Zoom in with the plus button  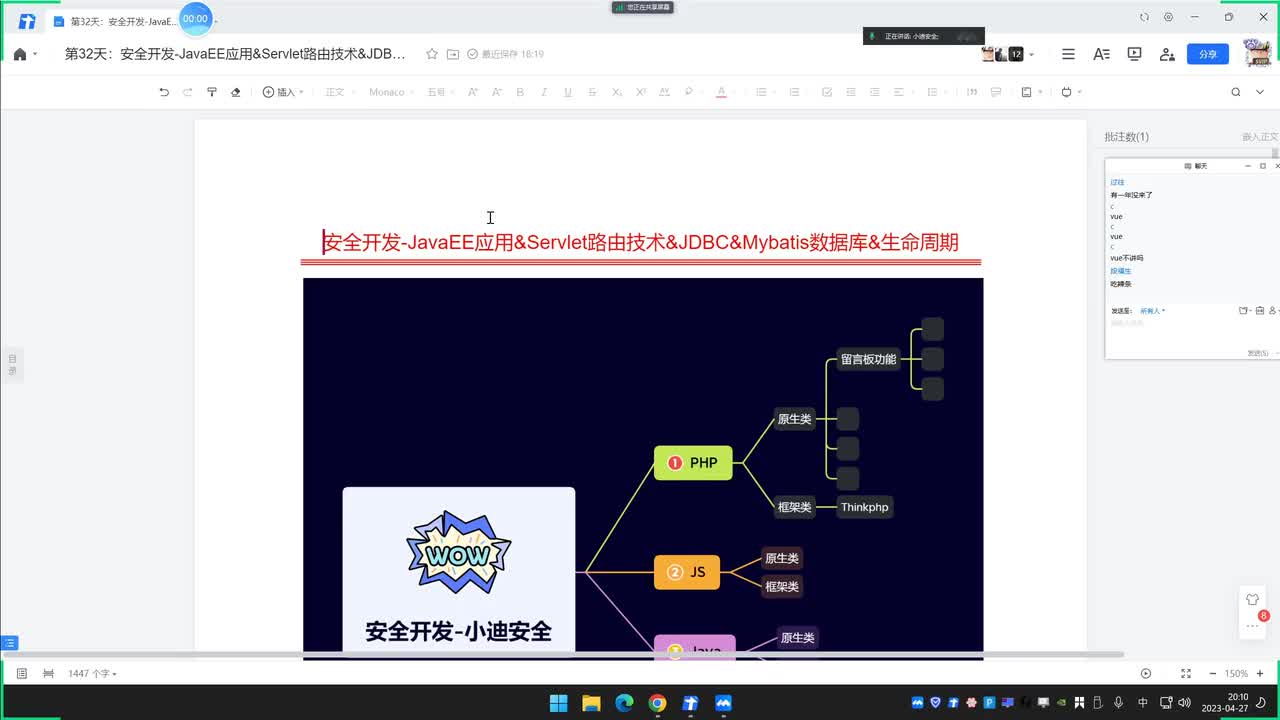1260,674
